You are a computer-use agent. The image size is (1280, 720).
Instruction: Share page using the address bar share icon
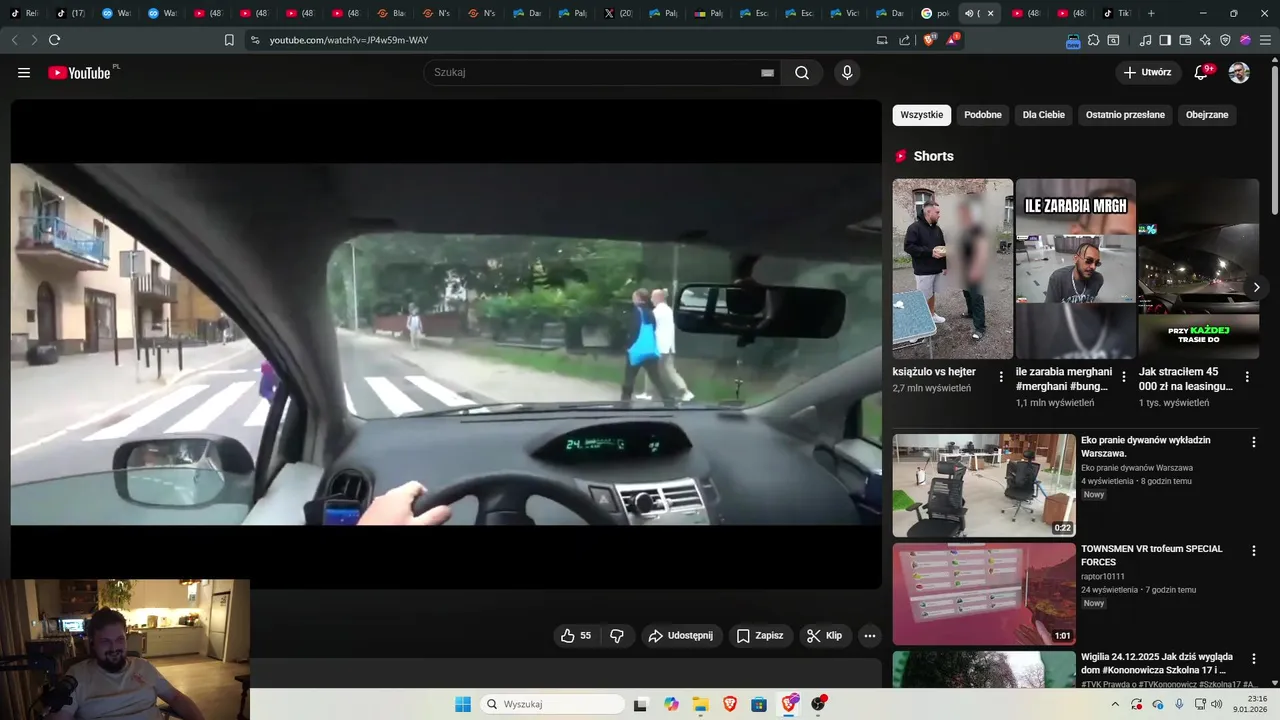click(905, 40)
